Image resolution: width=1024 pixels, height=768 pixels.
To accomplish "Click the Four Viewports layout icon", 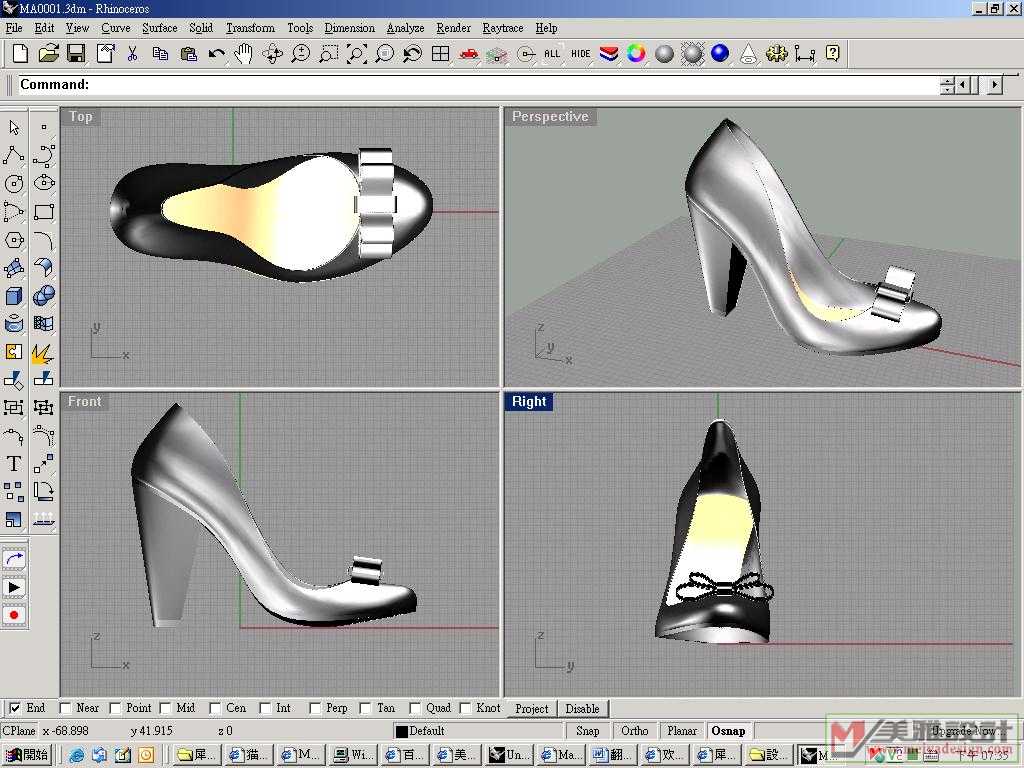I will 440,54.
